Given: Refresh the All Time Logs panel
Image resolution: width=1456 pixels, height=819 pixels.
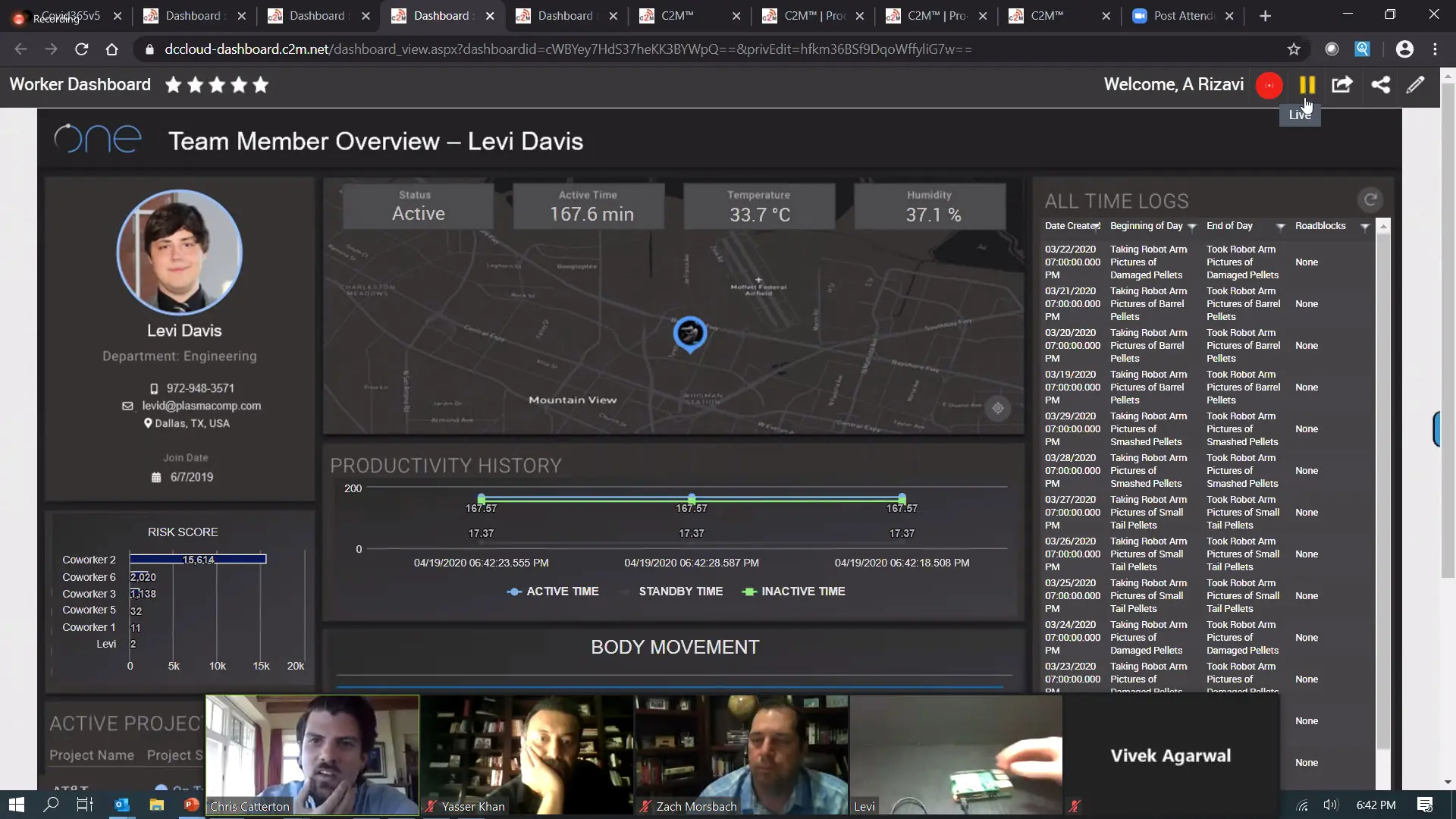Looking at the screenshot, I should coord(1370,200).
